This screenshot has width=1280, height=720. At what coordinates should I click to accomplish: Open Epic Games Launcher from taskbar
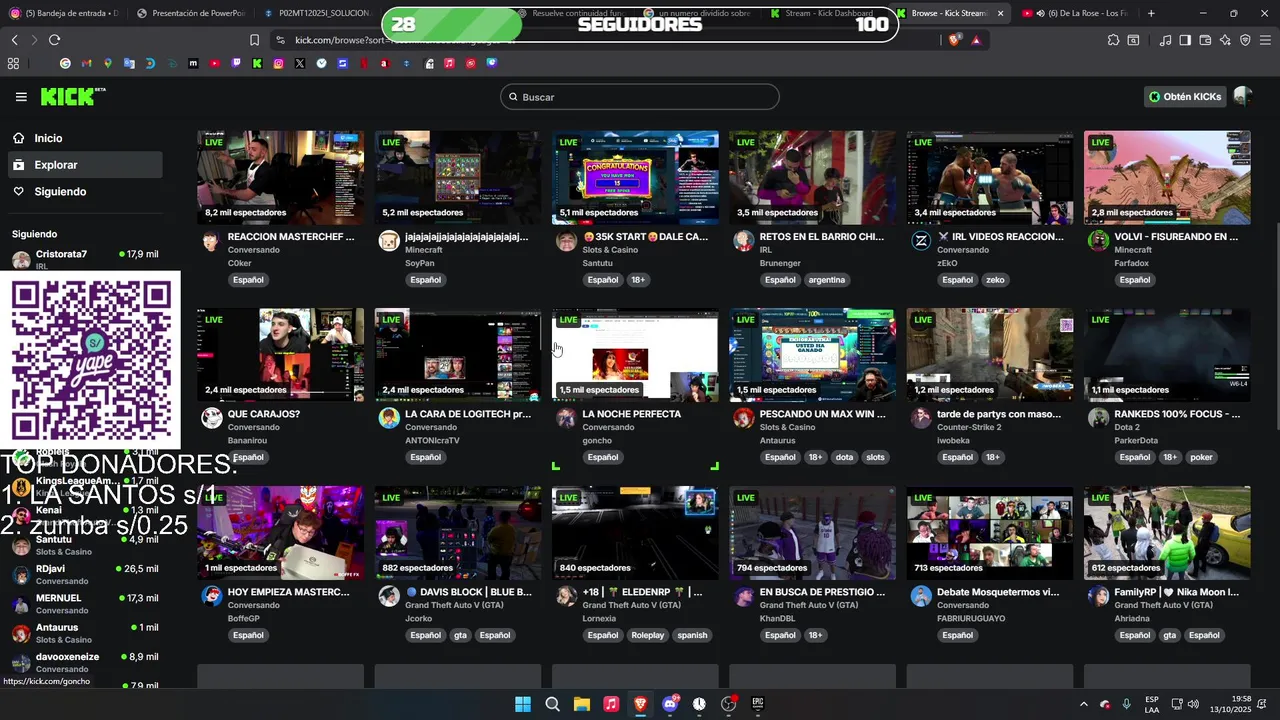(x=758, y=704)
